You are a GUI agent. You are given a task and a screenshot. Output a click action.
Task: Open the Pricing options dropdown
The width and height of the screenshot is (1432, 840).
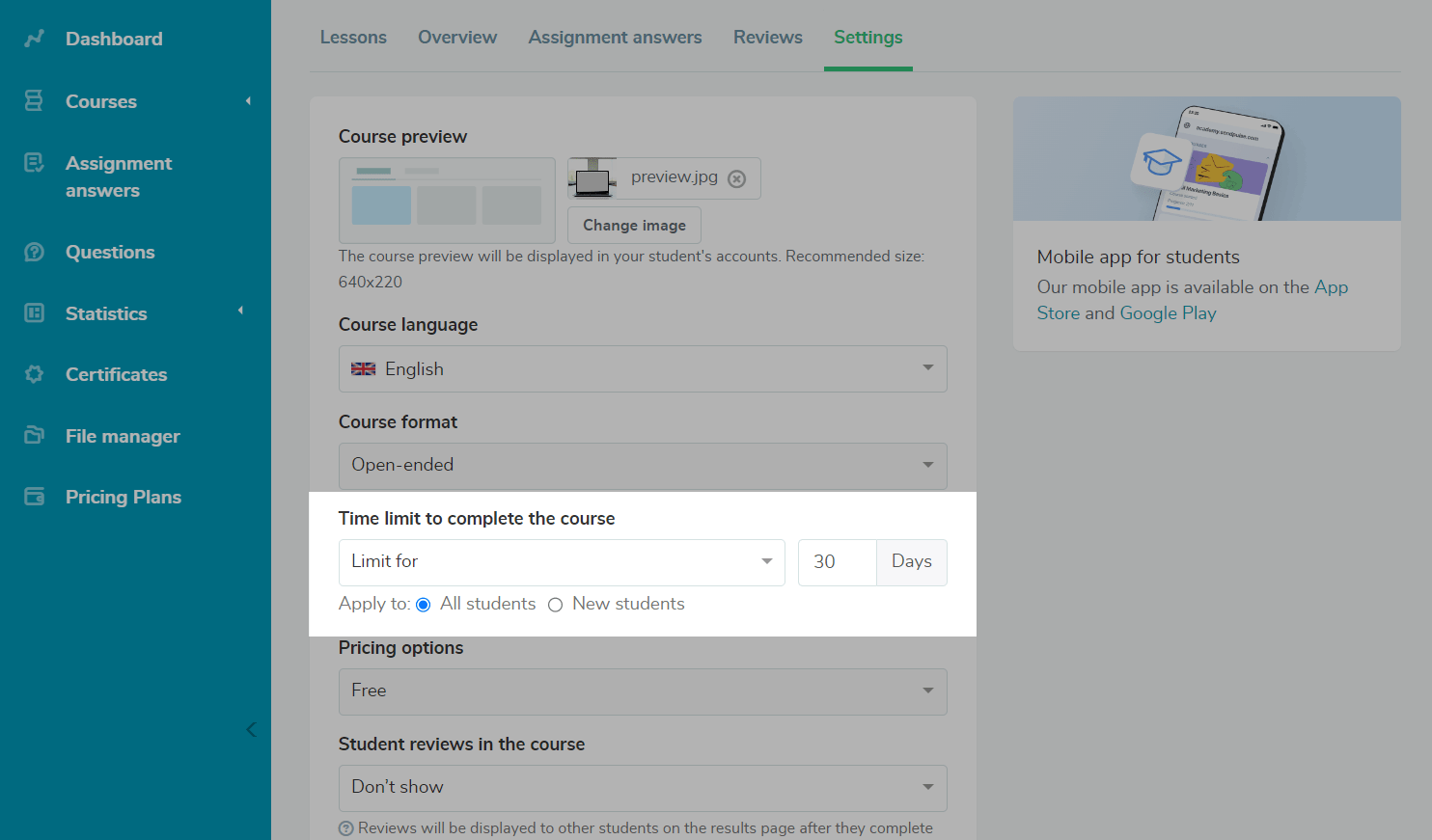click(x=642, y=691)
